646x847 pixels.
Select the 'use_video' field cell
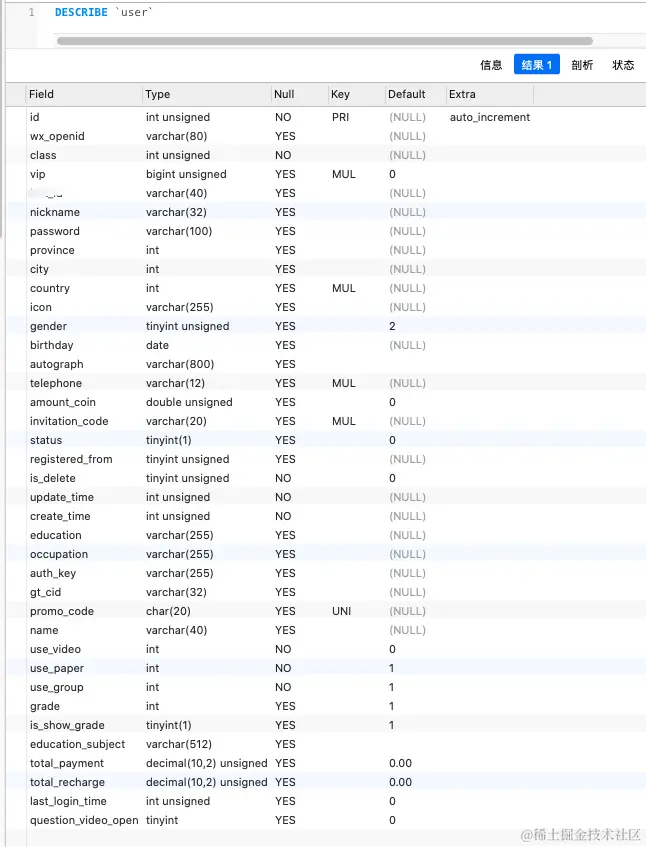(55, 649)
